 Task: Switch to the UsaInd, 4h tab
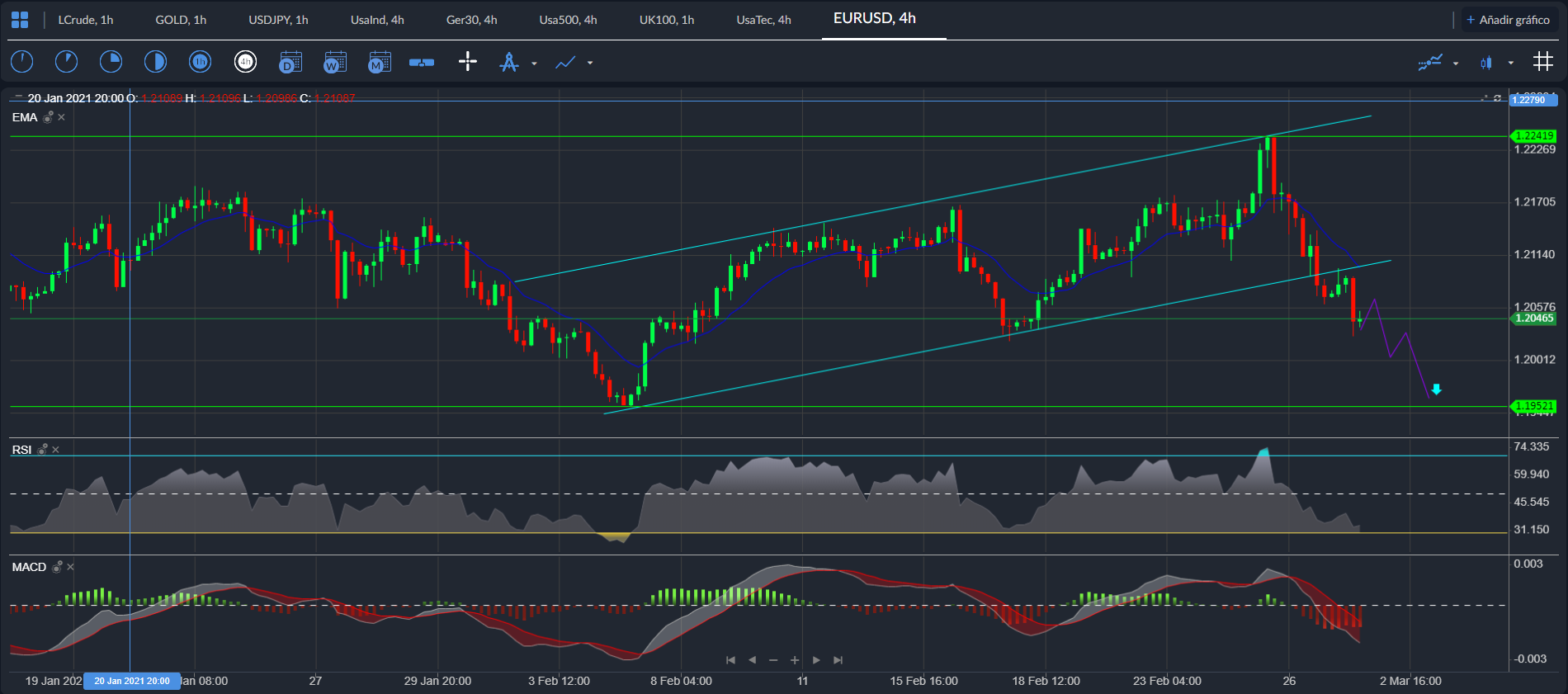coord(377,20)
